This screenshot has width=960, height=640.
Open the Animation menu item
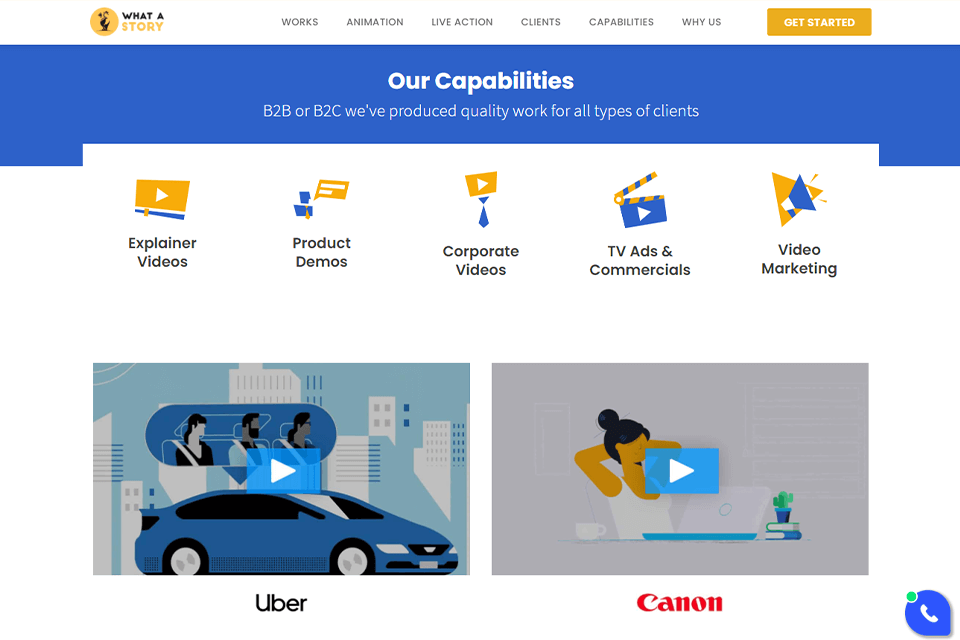tap(375, 22)
